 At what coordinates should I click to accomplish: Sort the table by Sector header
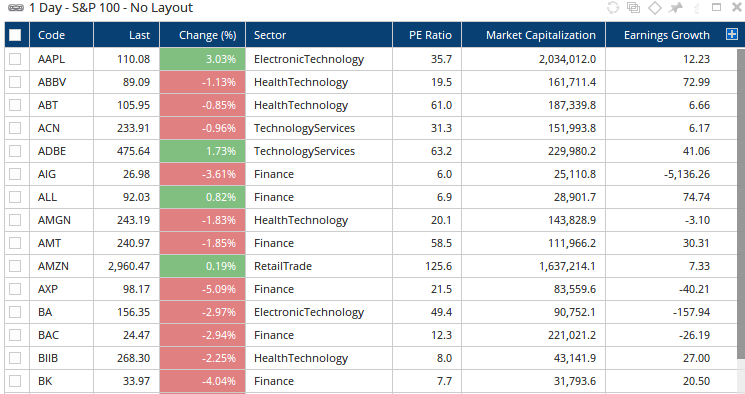pos(319,35)
